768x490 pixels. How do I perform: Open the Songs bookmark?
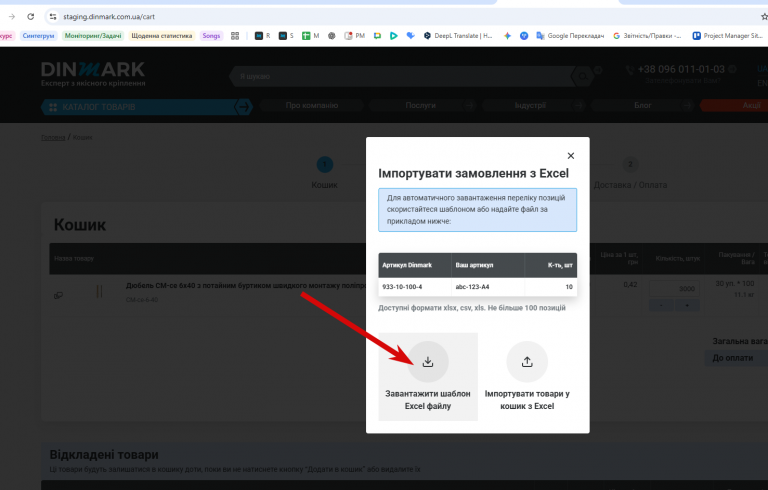point(211,36)
